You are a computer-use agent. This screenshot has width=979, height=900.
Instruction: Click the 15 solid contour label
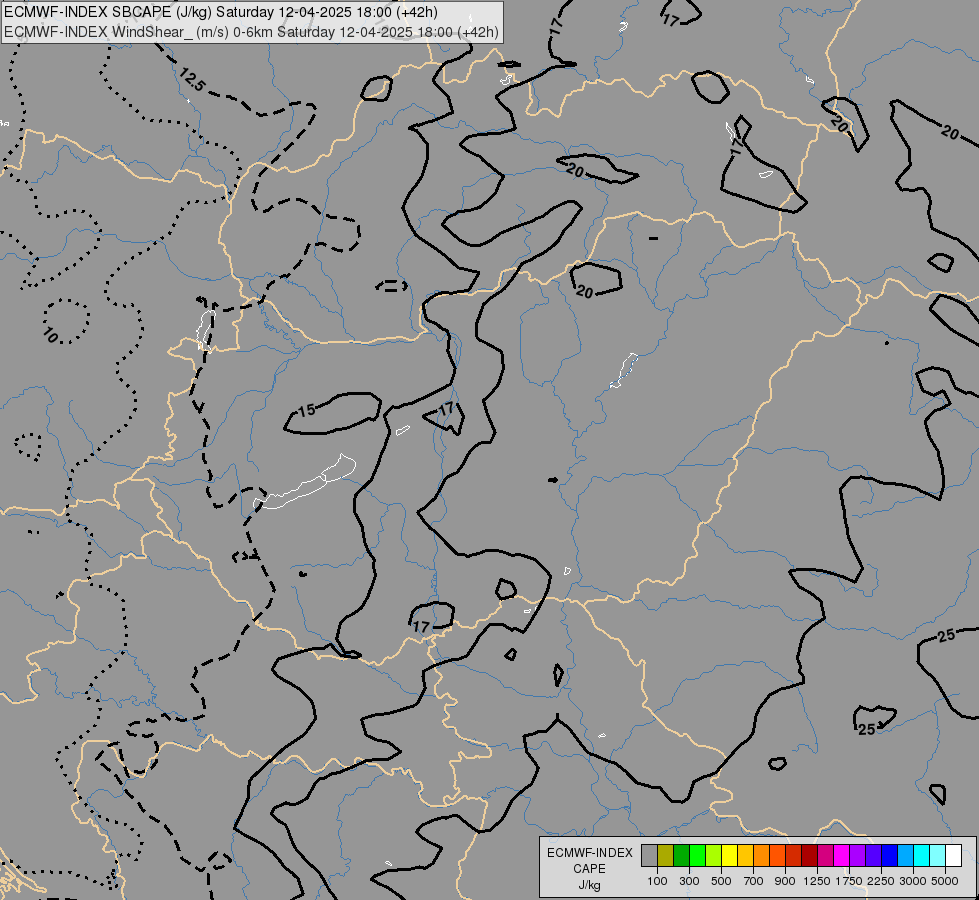(x=307, y=410)
